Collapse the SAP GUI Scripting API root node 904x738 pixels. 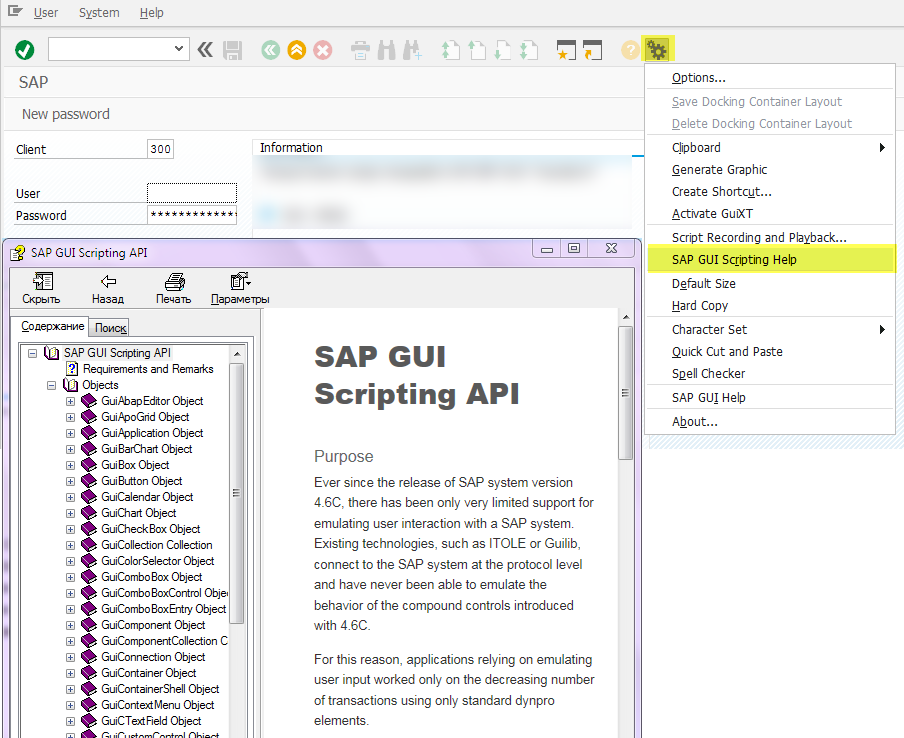[33, 353]
